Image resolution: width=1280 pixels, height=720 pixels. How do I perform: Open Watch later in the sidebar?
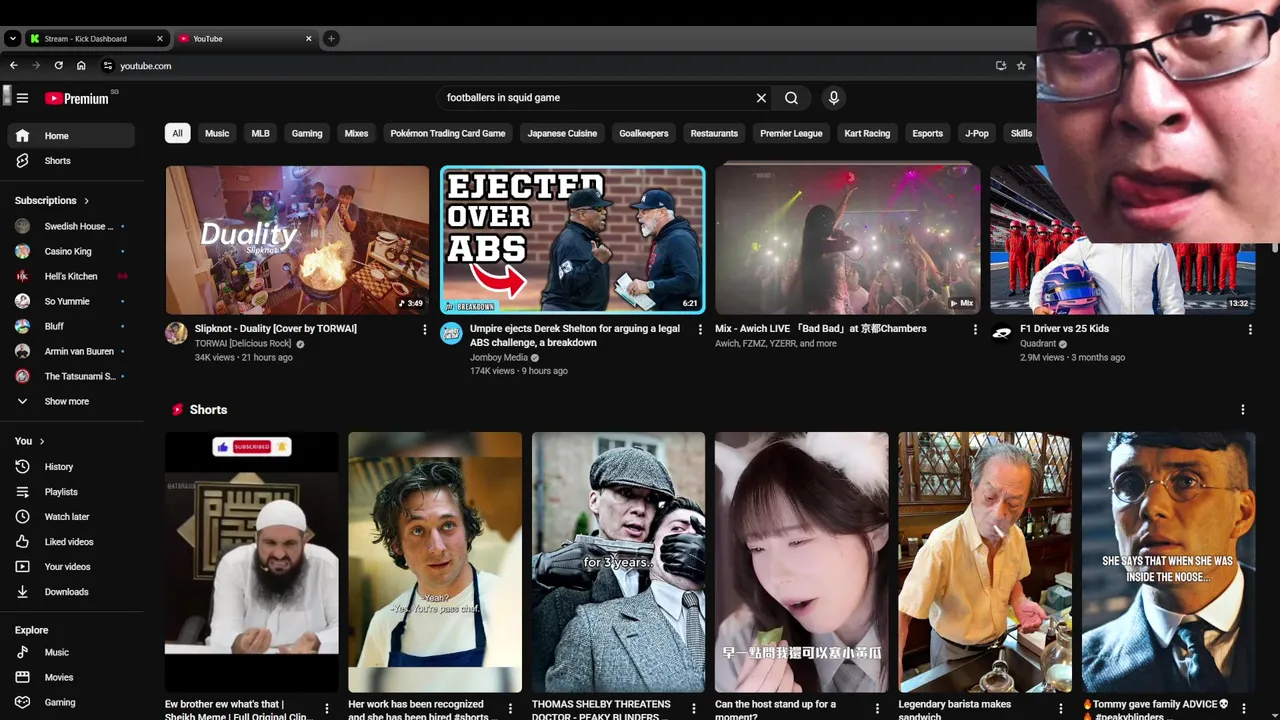click(70, 517)
